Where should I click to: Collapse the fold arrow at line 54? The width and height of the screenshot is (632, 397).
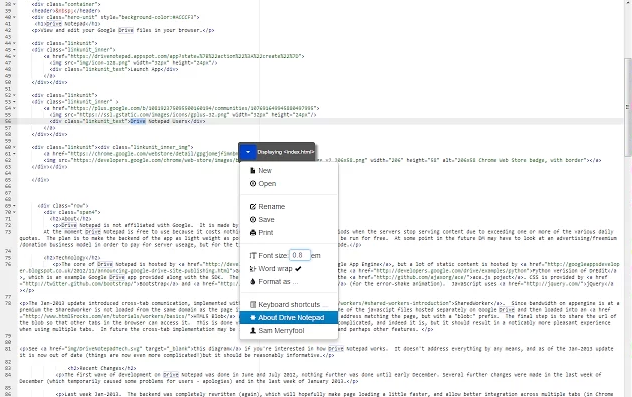(x=15, y=108)
